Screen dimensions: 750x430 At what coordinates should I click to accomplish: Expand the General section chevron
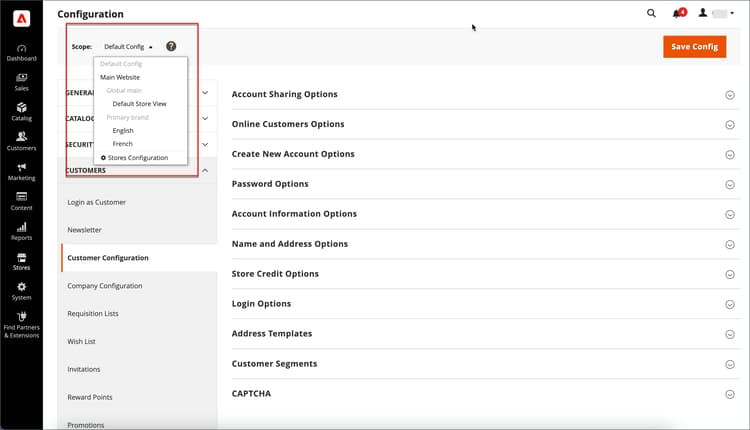(x=205, y=93)
